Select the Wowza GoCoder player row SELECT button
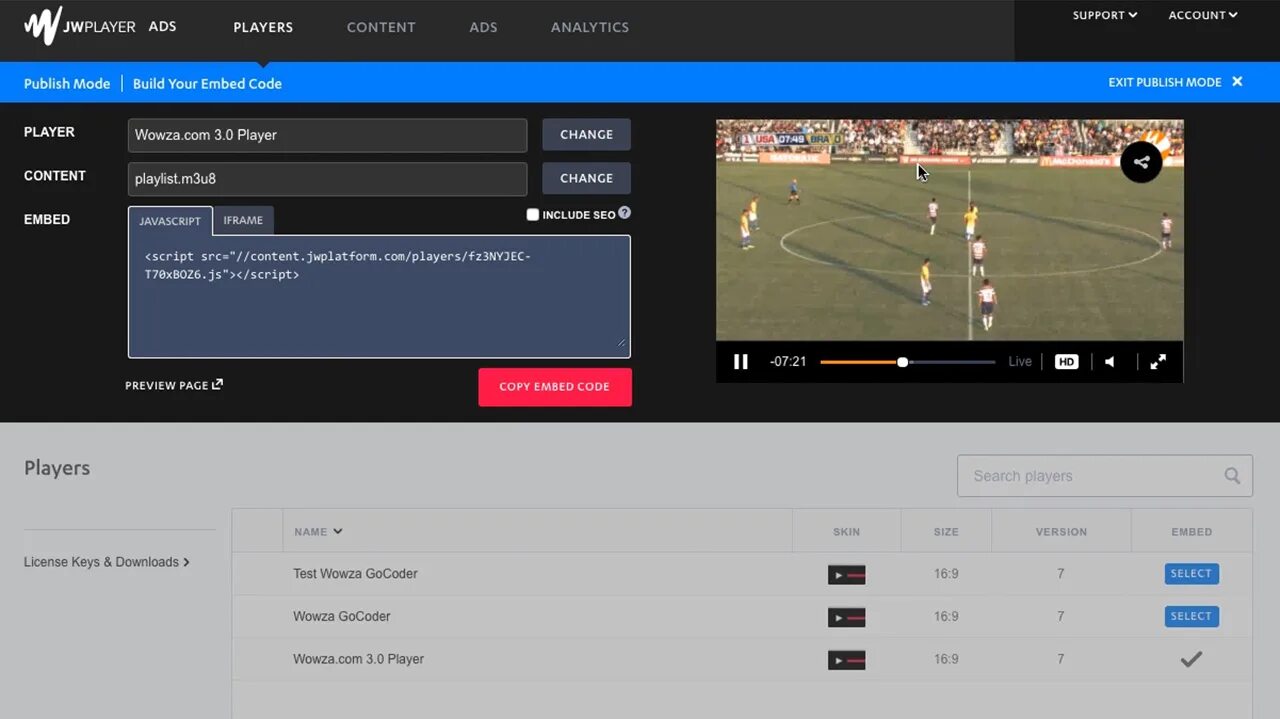Screen dimensions: 1280x719 1191,616
